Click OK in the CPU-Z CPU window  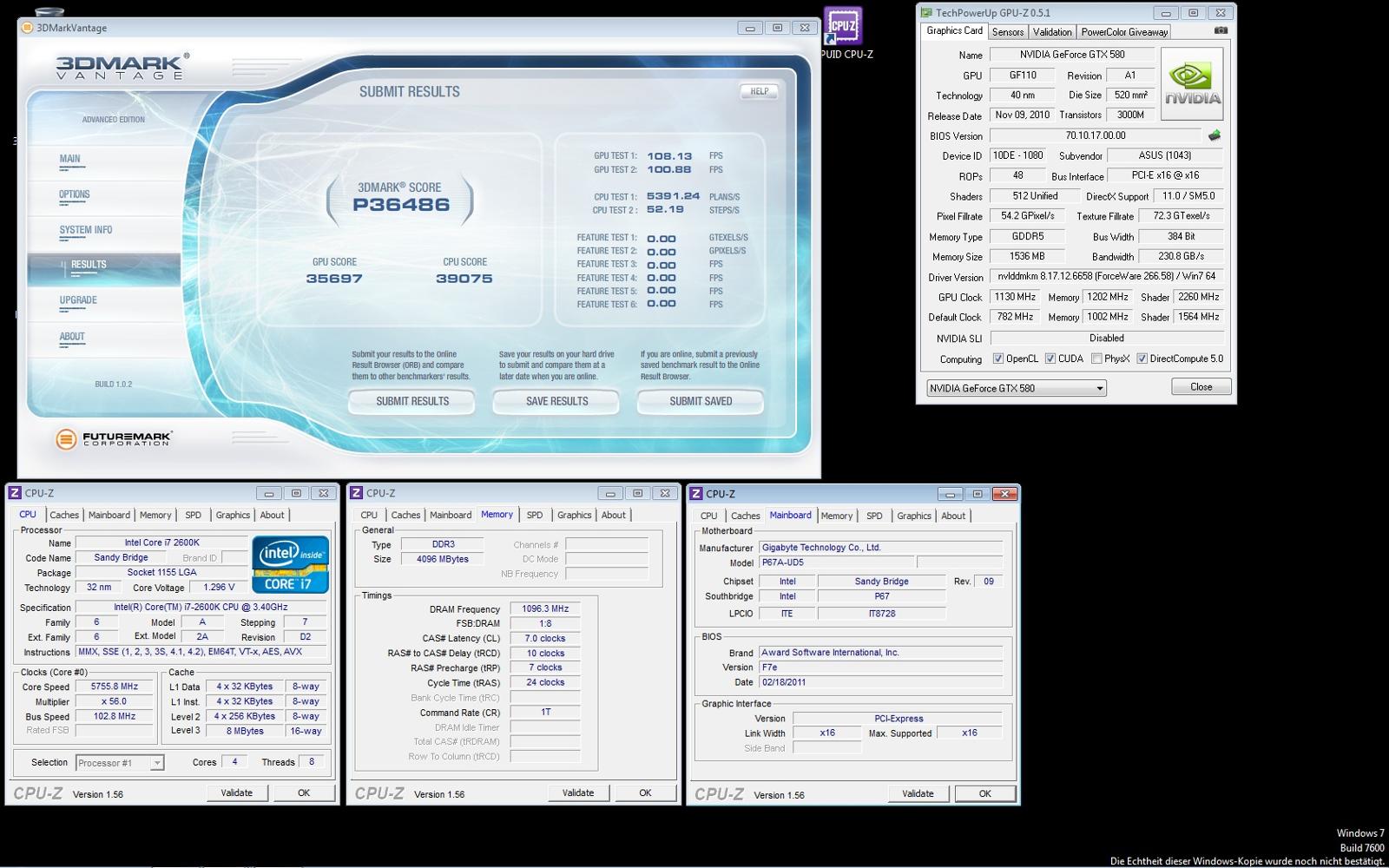point(304,792)
